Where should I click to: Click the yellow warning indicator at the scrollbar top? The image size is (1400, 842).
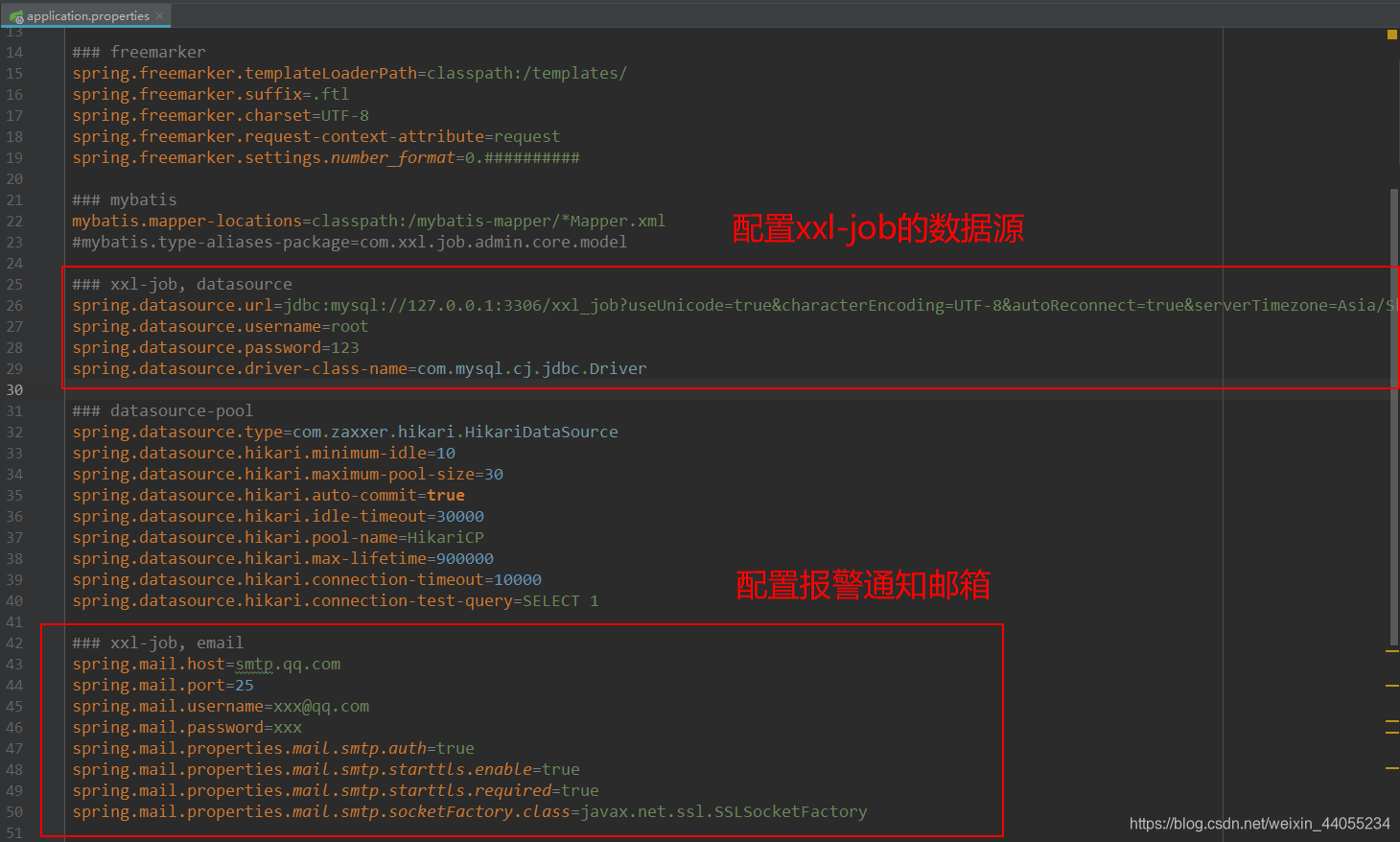click(x=1392, y=35)
